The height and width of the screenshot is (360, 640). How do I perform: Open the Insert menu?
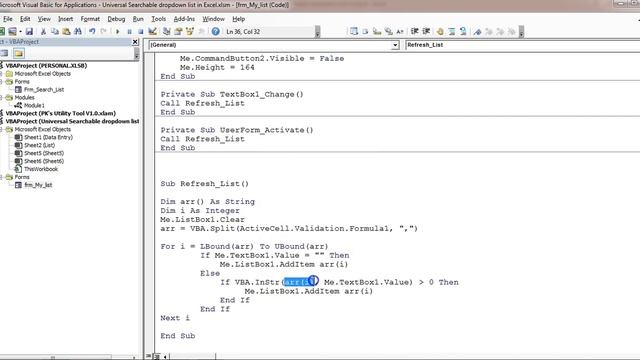65,19
